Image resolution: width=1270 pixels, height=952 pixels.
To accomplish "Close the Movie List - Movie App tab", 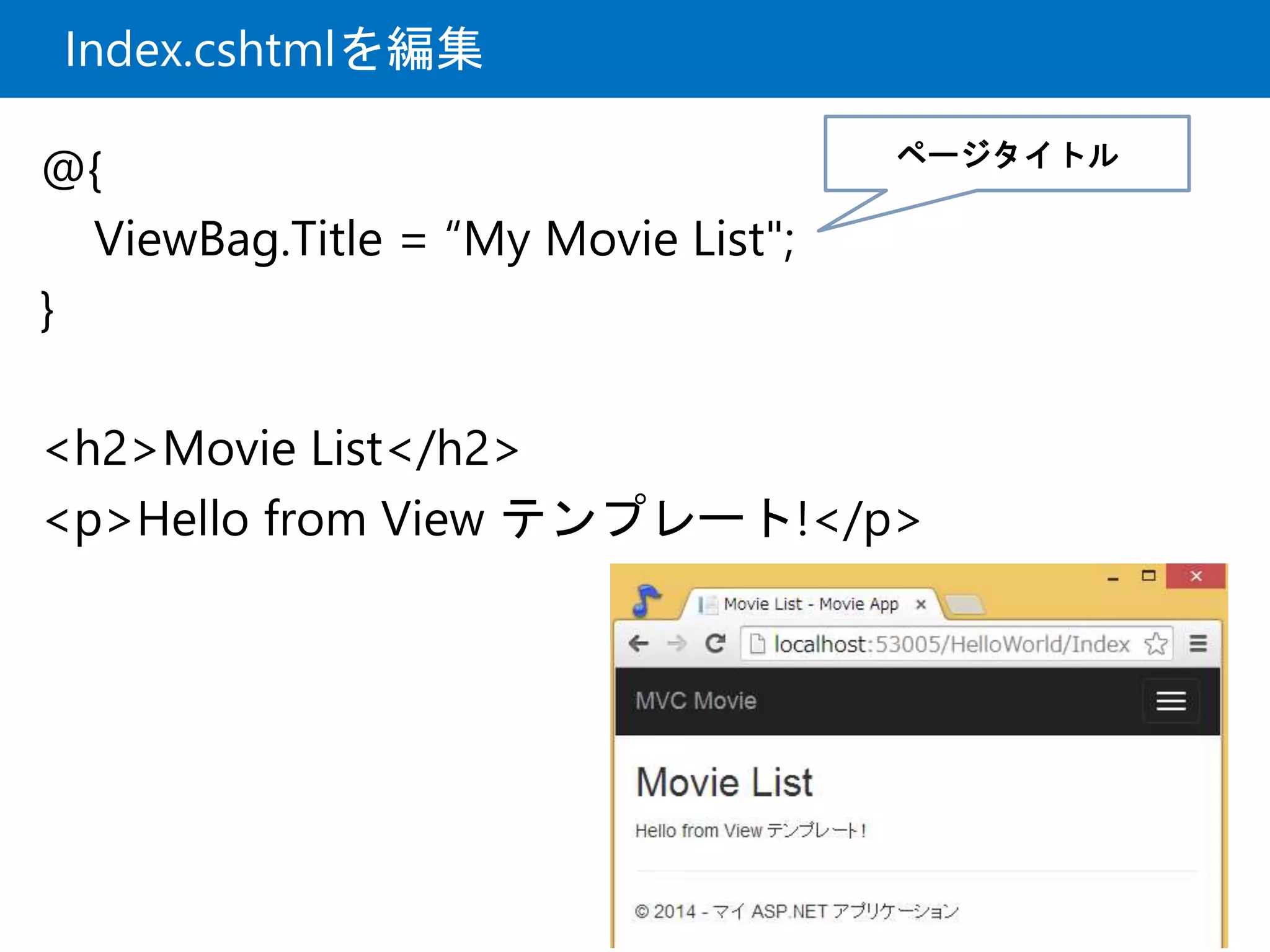I will click(x=921, y=604).
